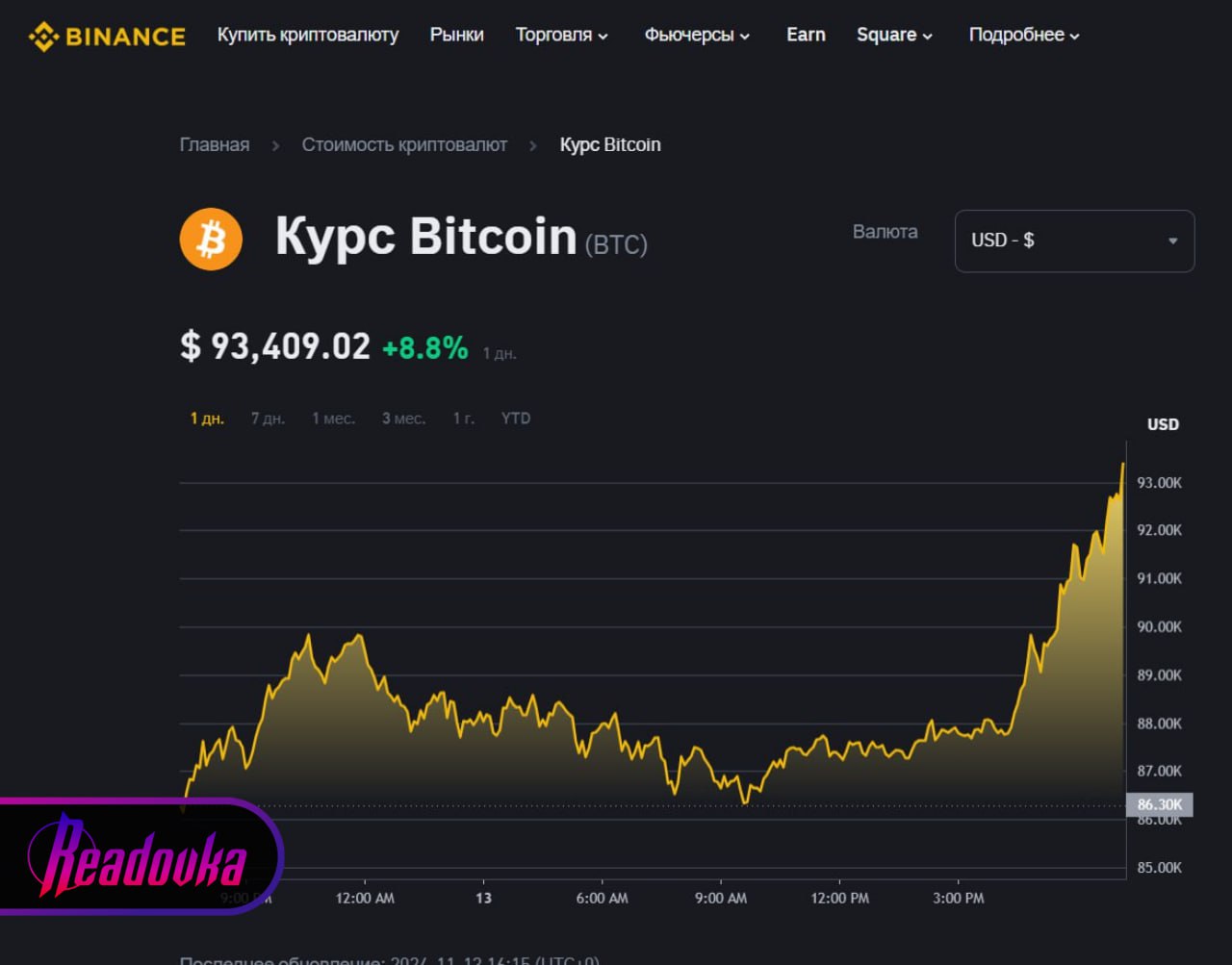Expand the Подробнее menu
This screenshot has height=965, width=1232.
(1024, 36)
